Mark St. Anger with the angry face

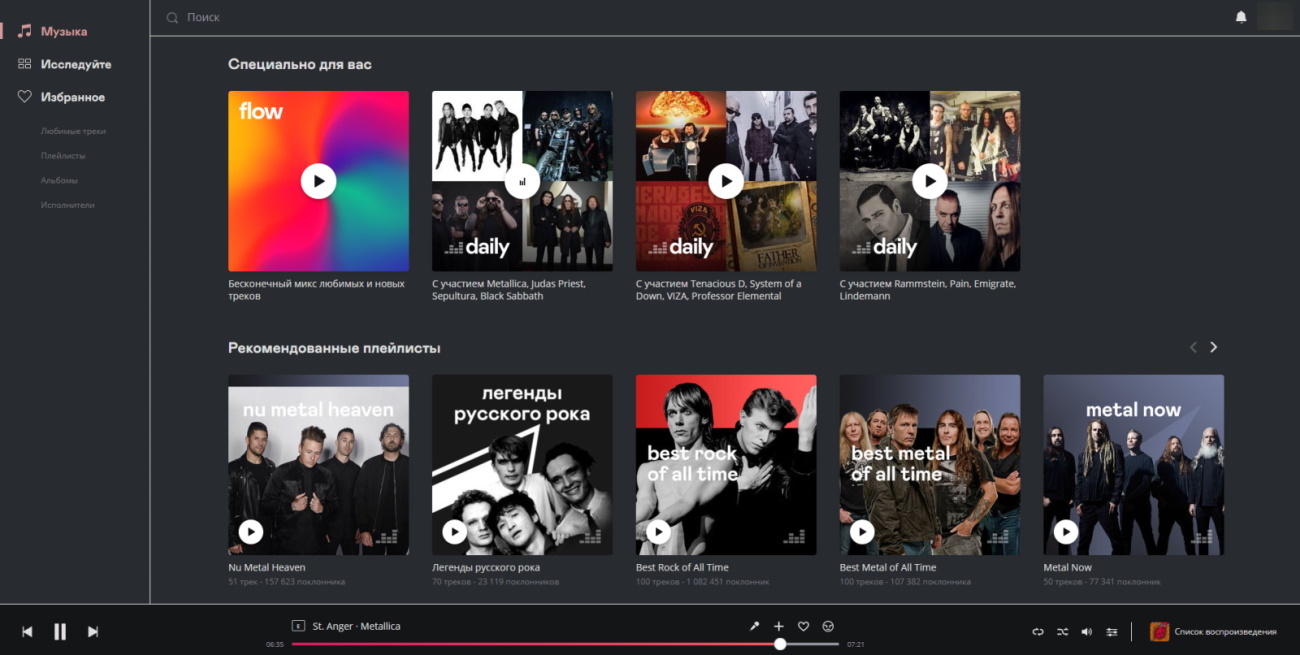coord(827,625)
